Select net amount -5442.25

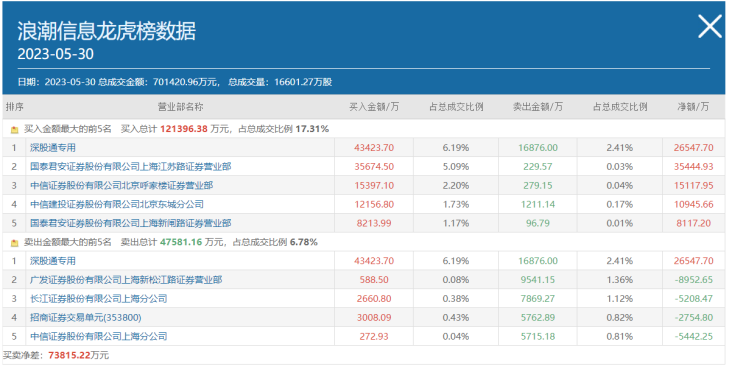[x=694, y=336]
